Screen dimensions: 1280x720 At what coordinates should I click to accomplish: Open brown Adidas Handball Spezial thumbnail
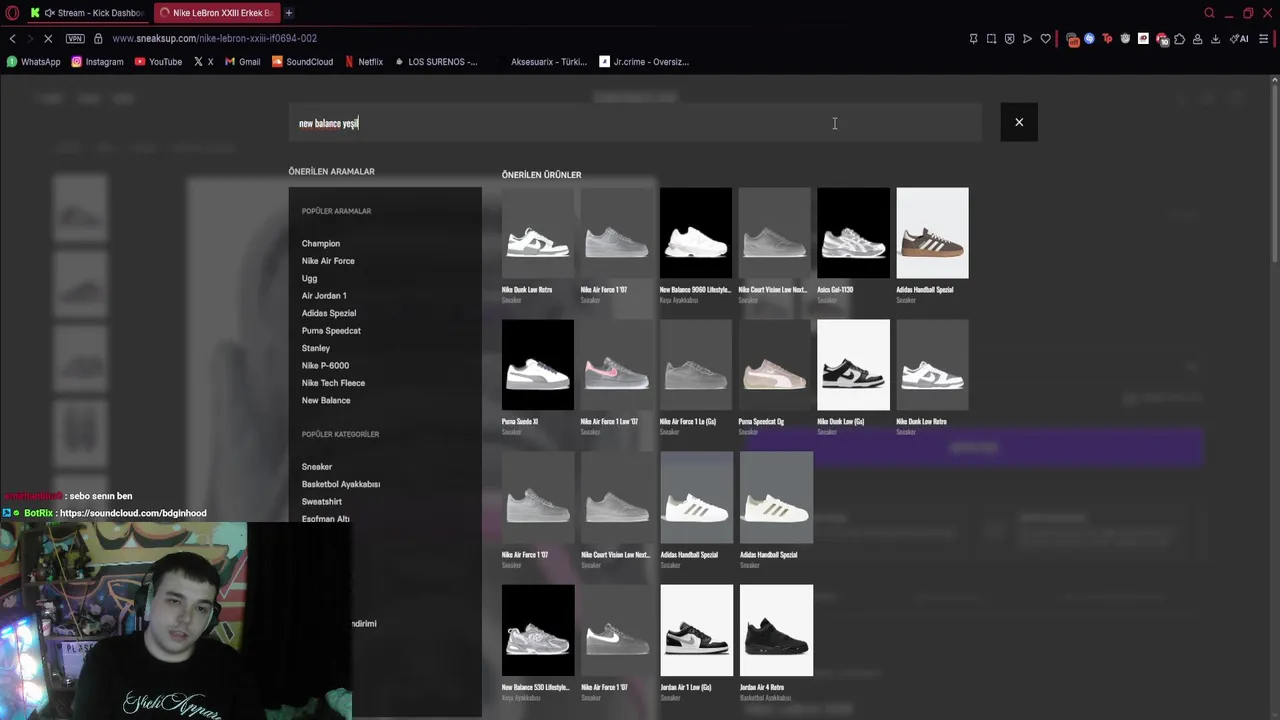(932, 233)
